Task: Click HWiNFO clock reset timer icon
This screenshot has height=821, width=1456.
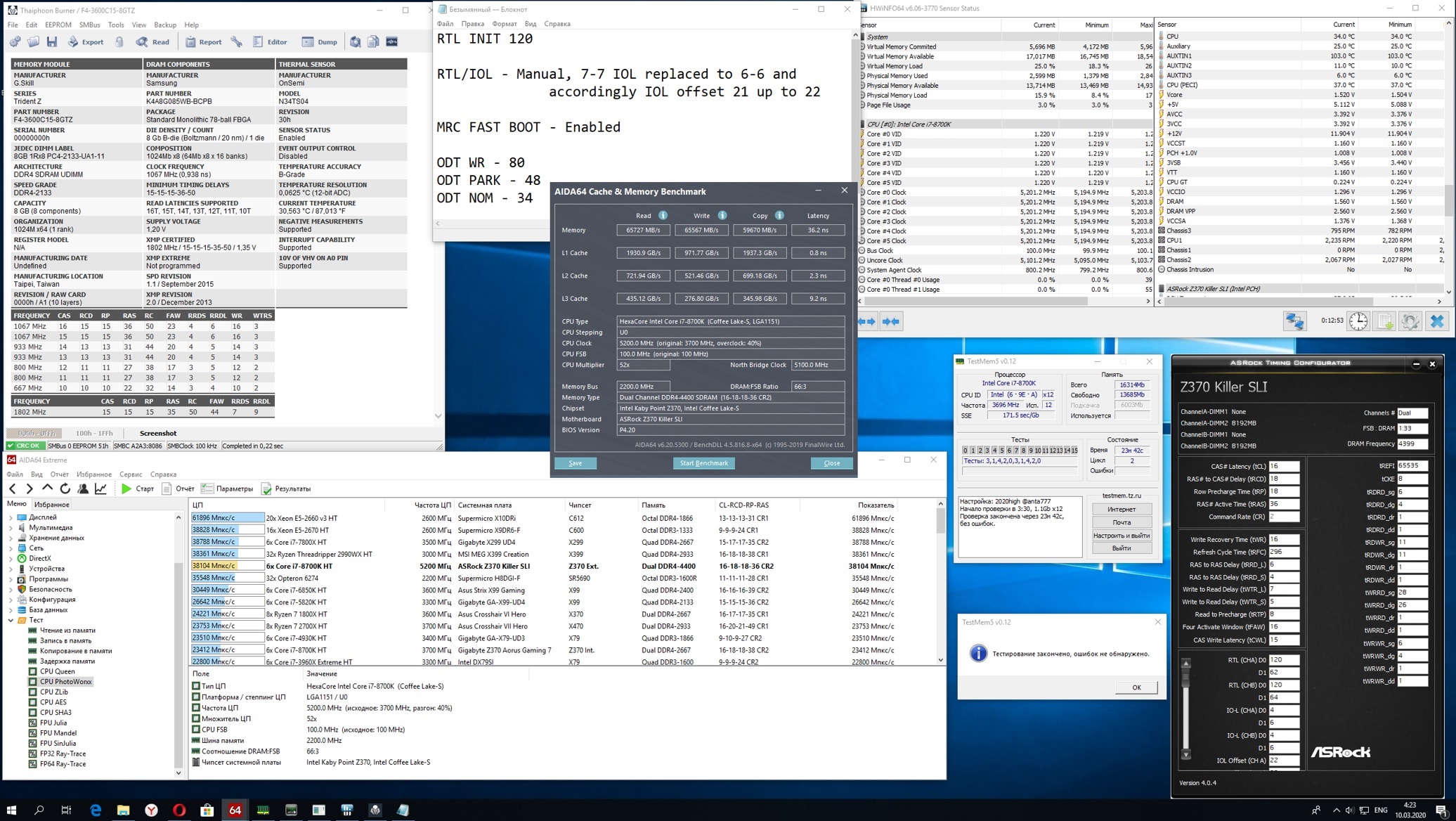Action: click(x=1358, y=321)
